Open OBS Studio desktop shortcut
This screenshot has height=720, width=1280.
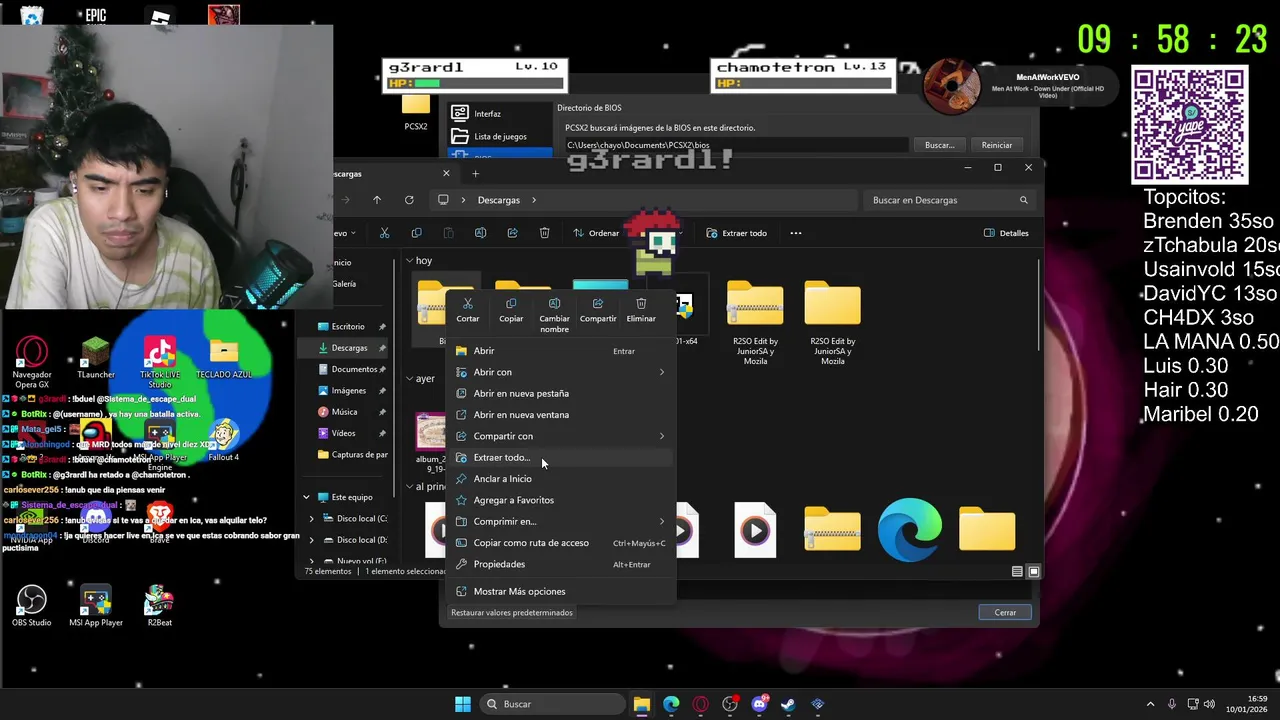coord(32,605)
